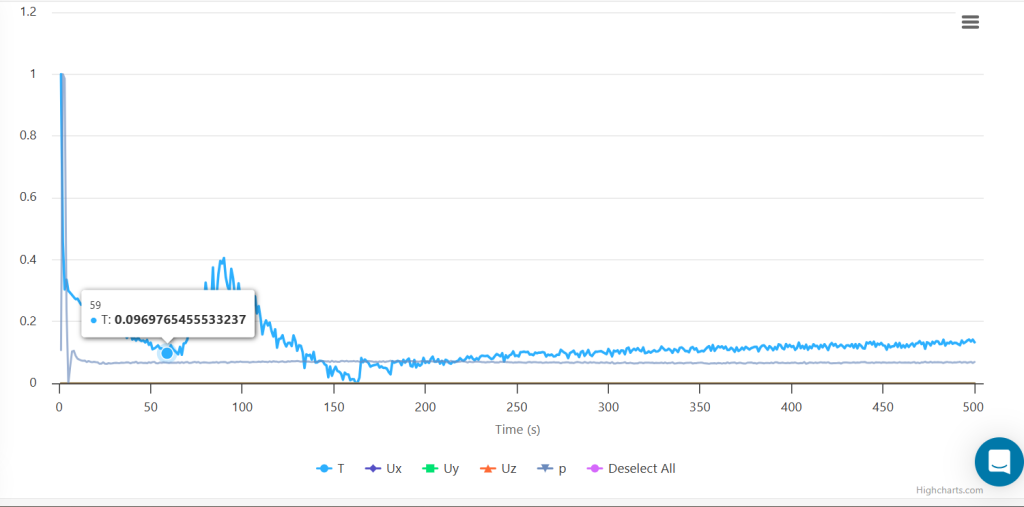Click the pink circle marker beside Deselect All
The width and height of the screenshot is (1024, 507).
594,468
